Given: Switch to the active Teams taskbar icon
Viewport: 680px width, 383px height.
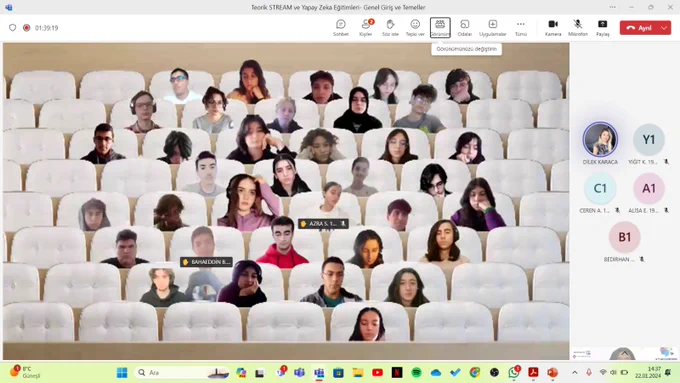Looking at the screenshot, I should point(319,373).
